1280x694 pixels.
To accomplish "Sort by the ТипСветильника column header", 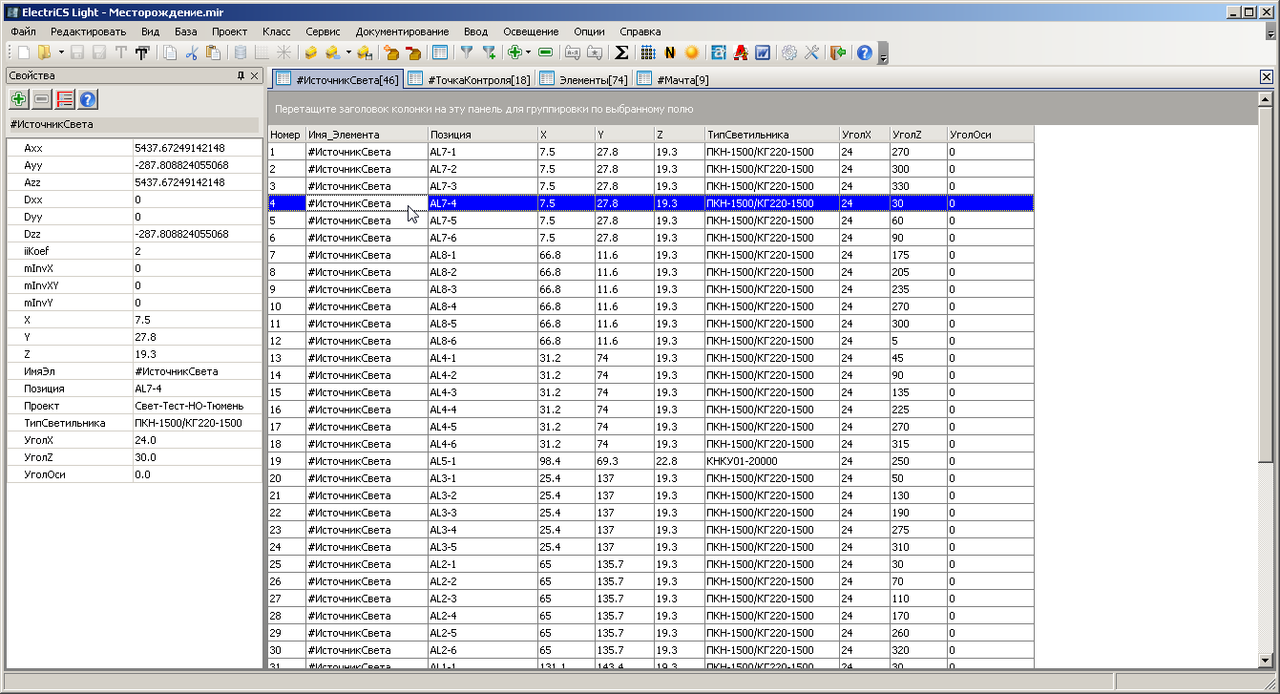I will click(x=771, y=134).
